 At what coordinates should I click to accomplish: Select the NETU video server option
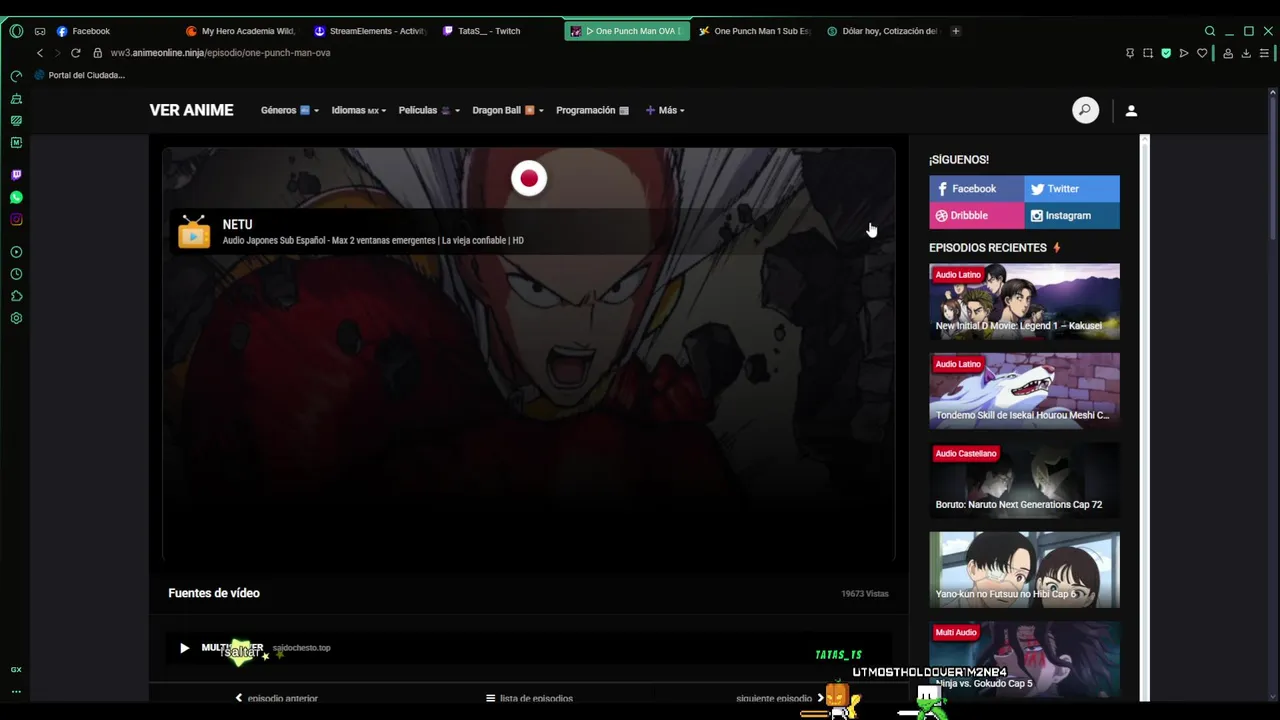pyautogui.click(x=529, y=231)
